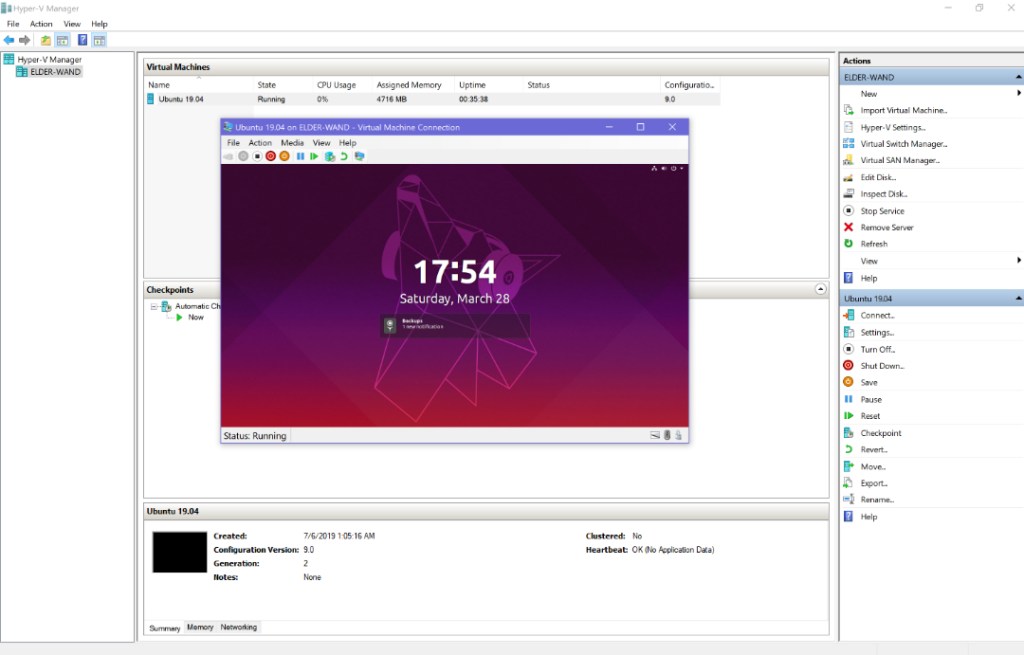Viewport: 1024px width, 655px height.
Task: Click the Pause icon in the VM toolbar
Action: click(300, 156)
